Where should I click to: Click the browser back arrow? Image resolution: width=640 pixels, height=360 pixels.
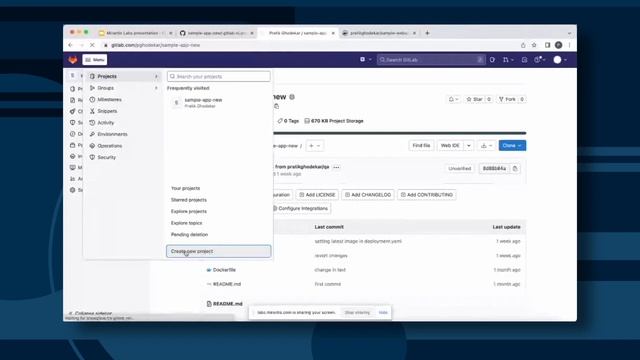[70, 45]
